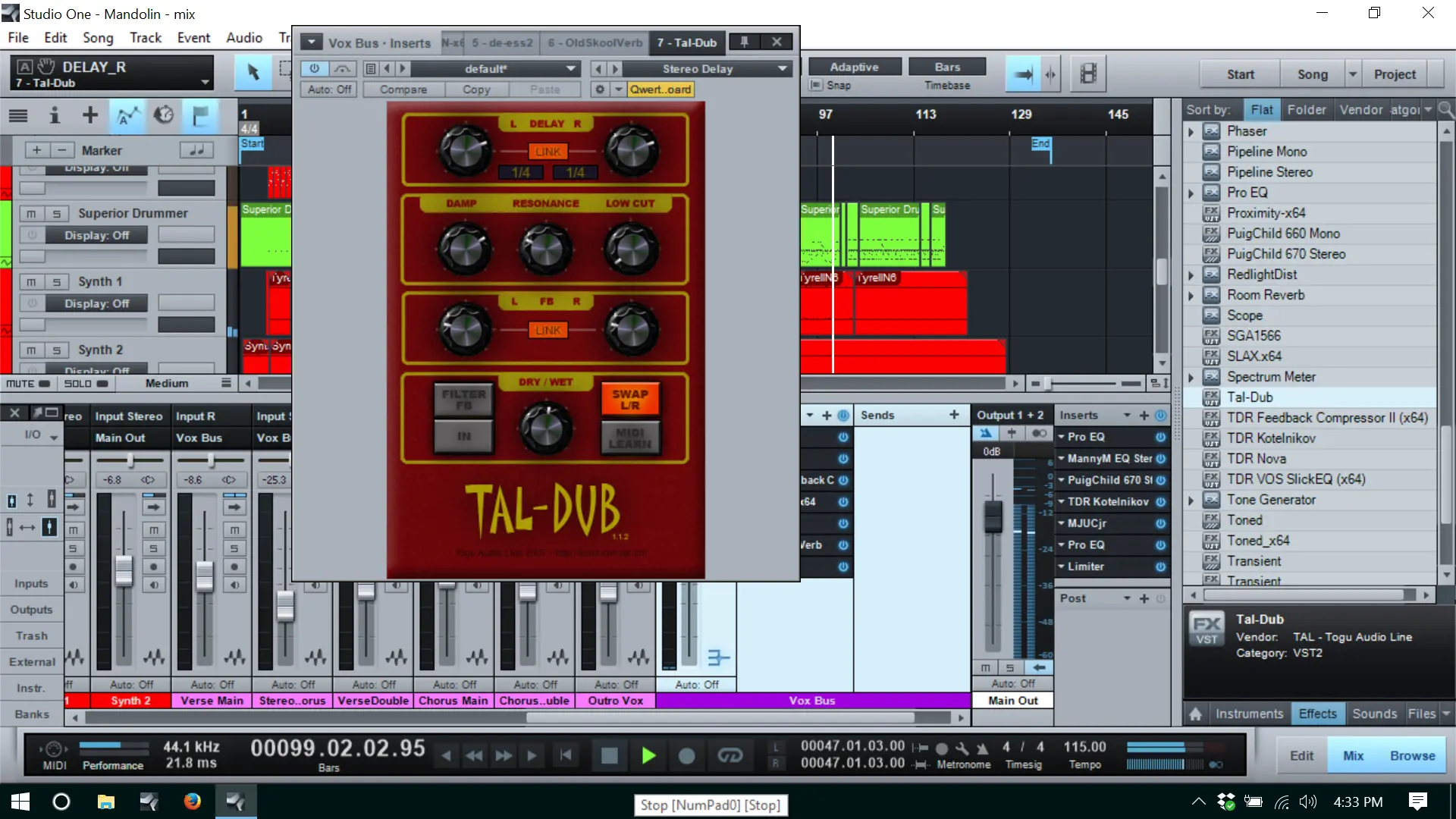Screen dimensions: 1456x819
Task: Click Return to Zero transport button
Action: pos(566,755)
